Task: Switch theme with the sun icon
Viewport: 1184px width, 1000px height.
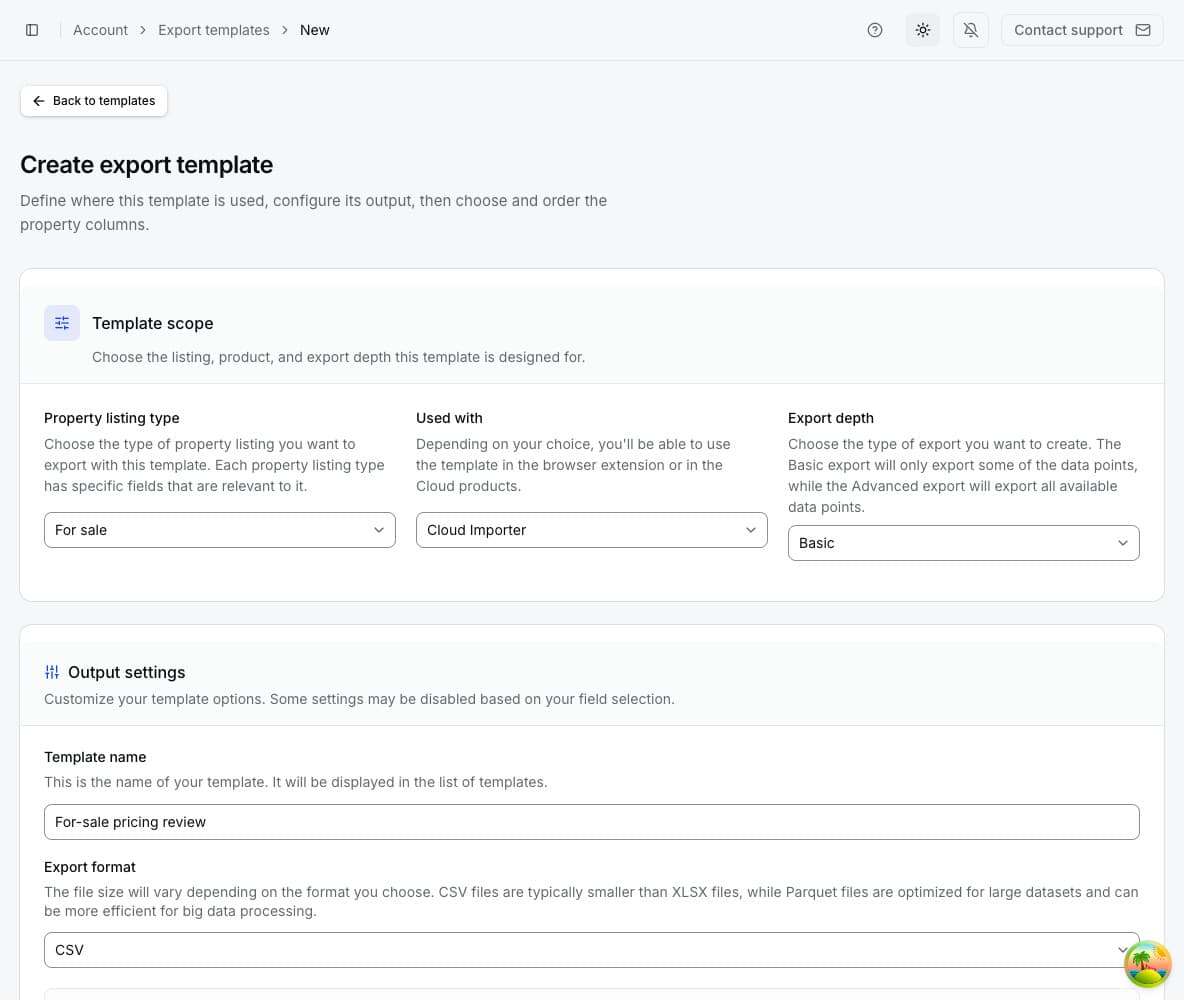Action: click(x=923, y=30)
